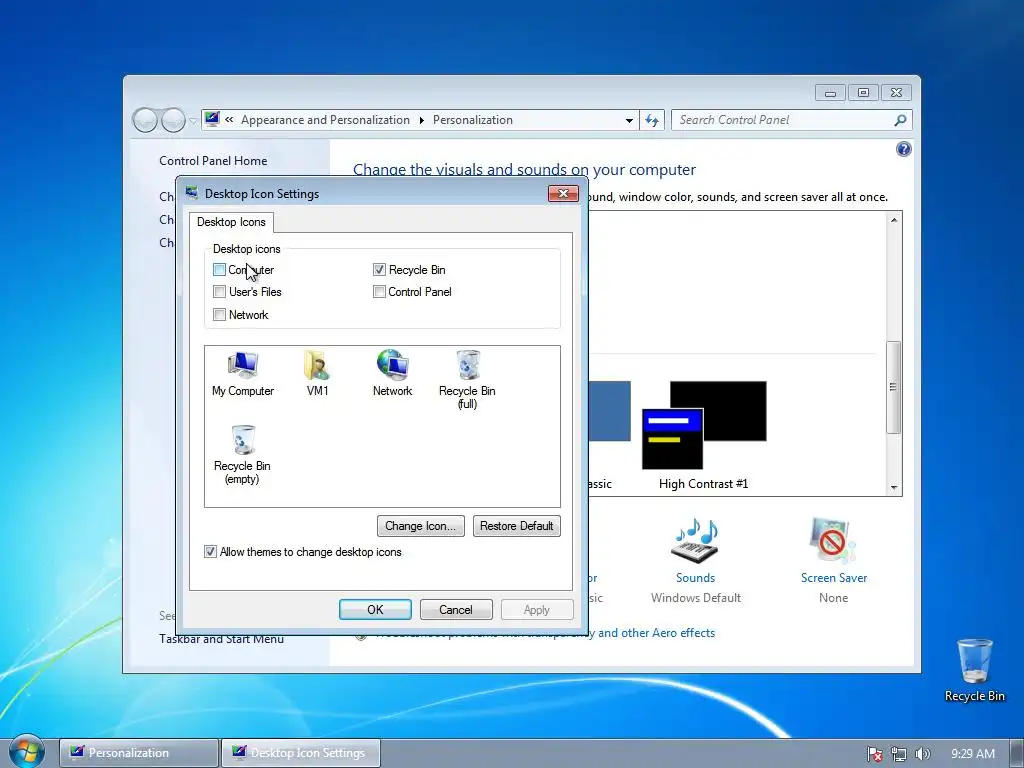Select the partially hidden blue Classic theme
1024x768 pixels.
(609, 435)
